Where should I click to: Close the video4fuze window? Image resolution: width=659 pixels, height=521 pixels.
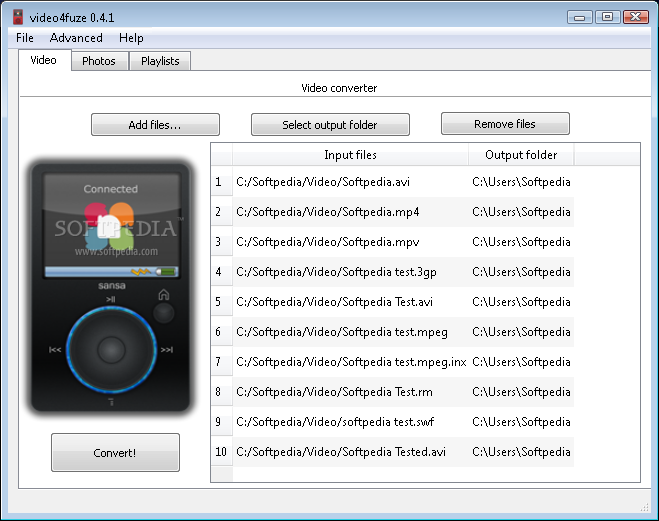click(635, 17)
